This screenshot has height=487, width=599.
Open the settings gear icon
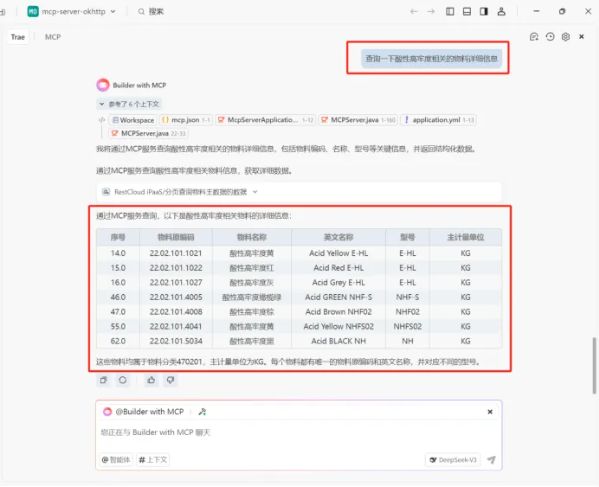(x=566, y=37)
